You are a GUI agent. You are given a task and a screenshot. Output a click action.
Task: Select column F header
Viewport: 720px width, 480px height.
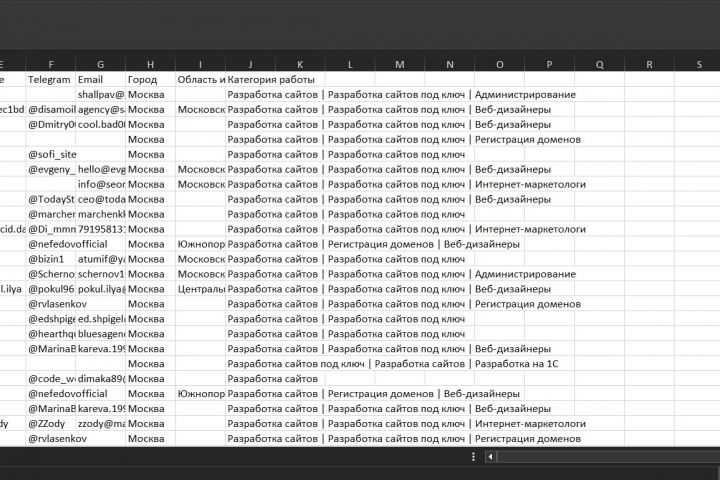[50, 64]
